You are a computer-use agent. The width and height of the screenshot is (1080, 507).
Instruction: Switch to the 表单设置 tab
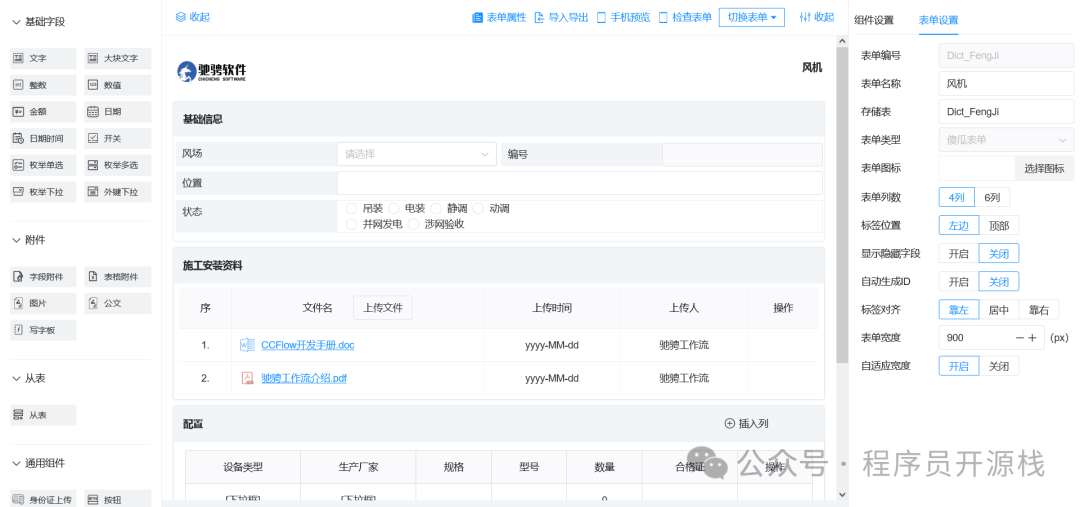pyautogui.click(x=938, y=20)
